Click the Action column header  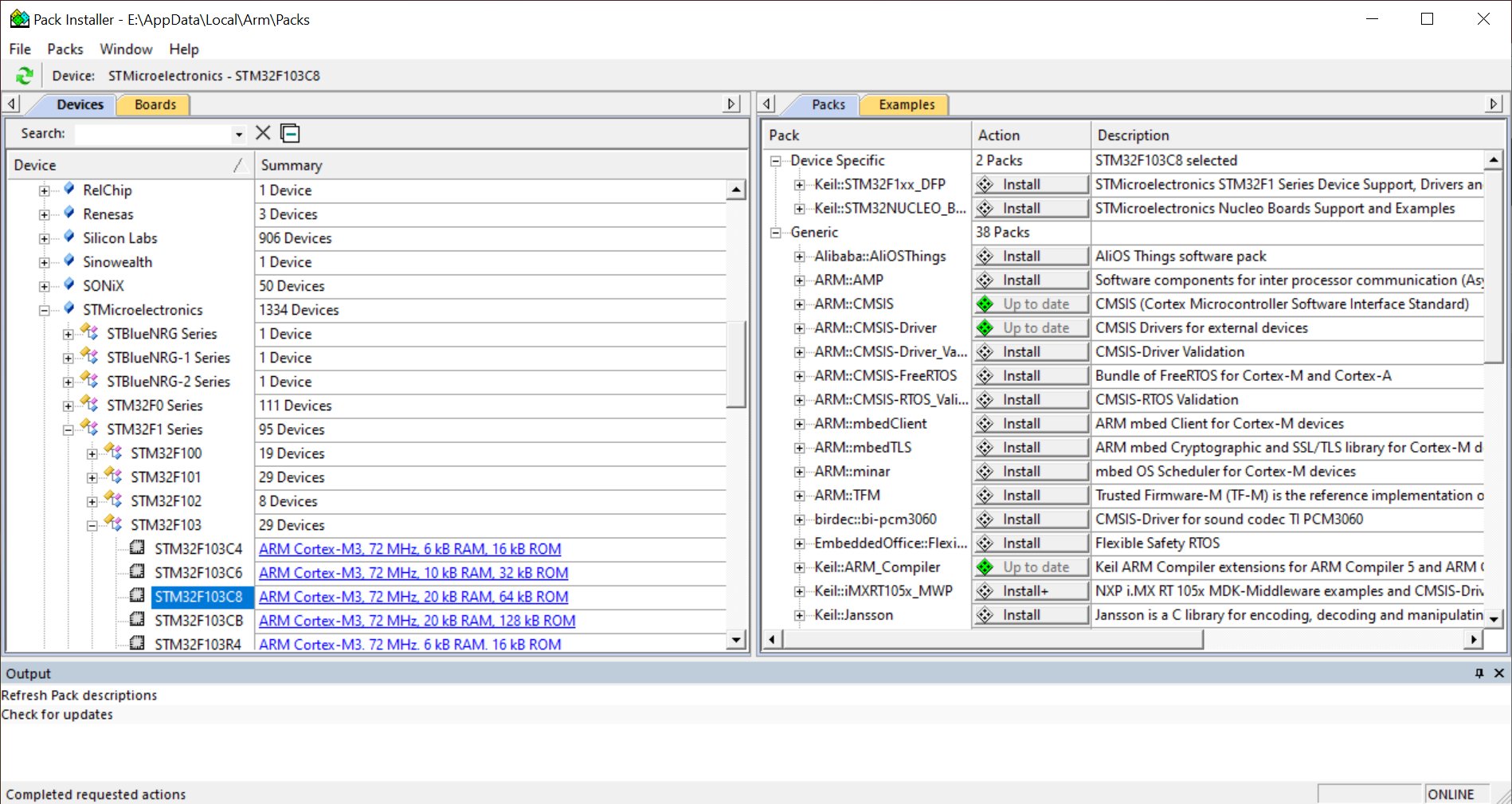1031,135
